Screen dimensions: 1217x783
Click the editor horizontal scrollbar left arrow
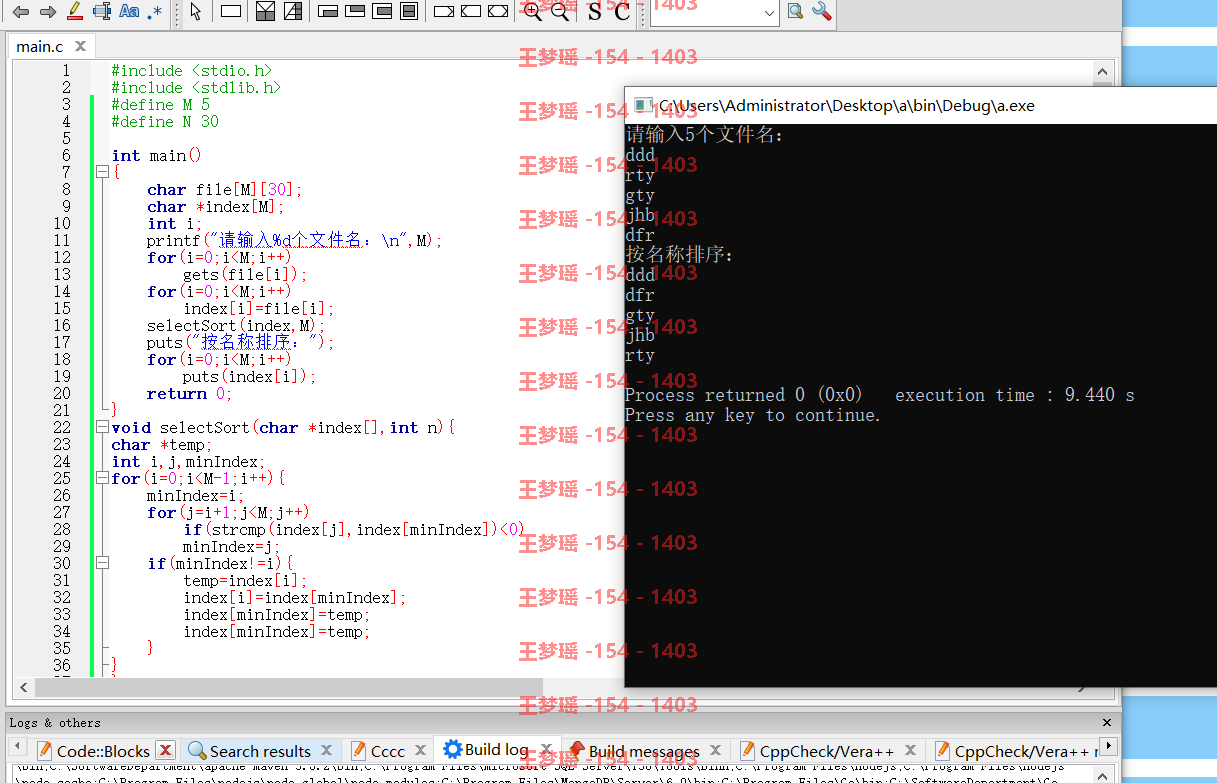[x=24, y=688]
